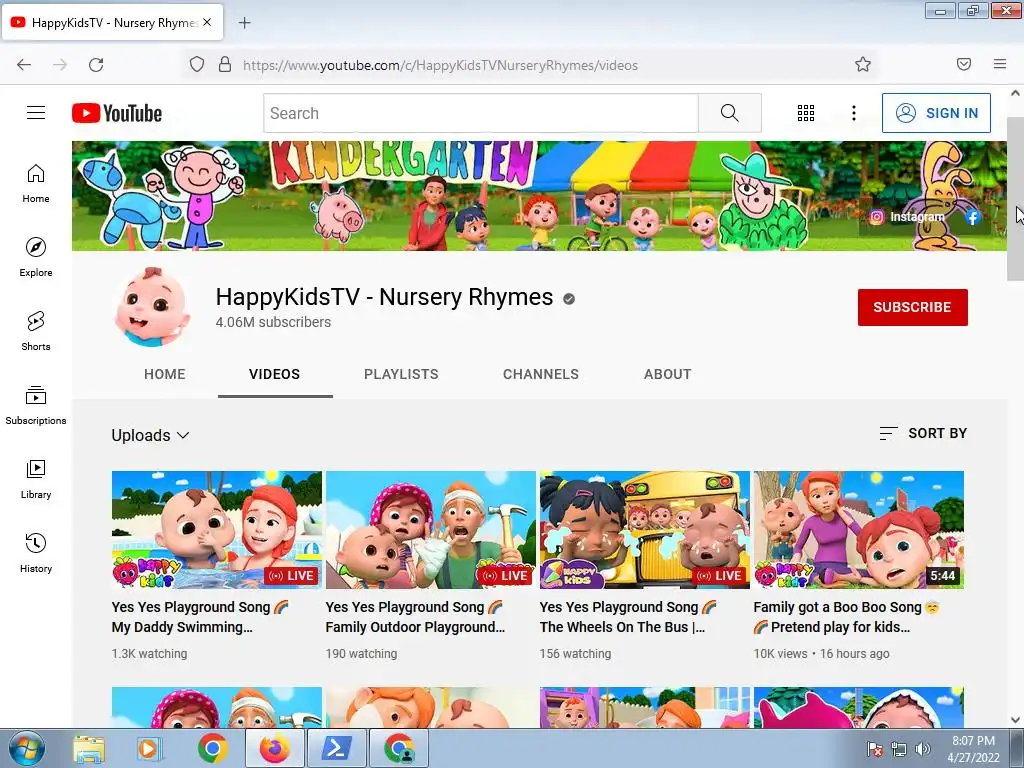The height and width of the screenshot is (768, 1024).
Task: Open Shorts in the sidebar
Action: click(36, 331)
